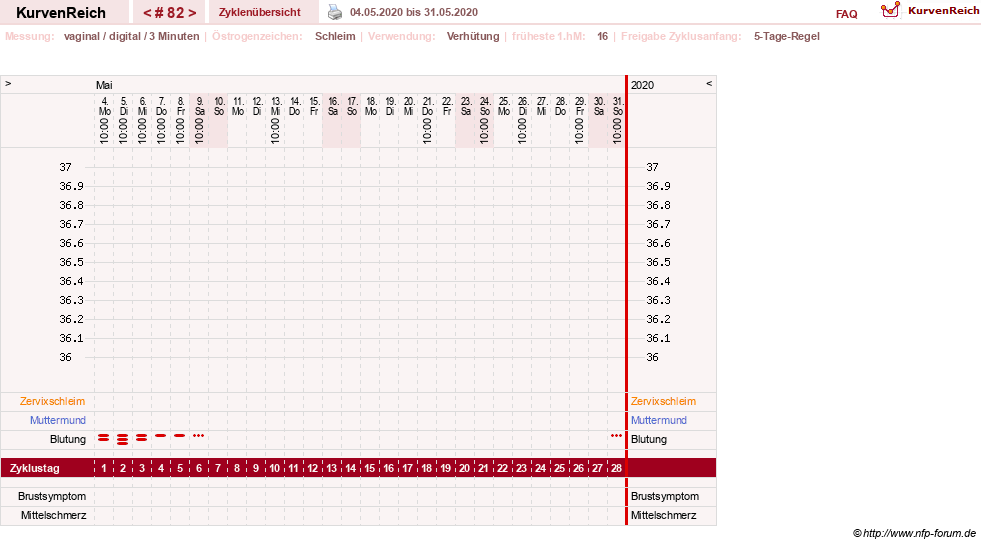Click the KurvenReich title at top left
The width and height of the screenshot is (981, 545).
click(61, 13)
